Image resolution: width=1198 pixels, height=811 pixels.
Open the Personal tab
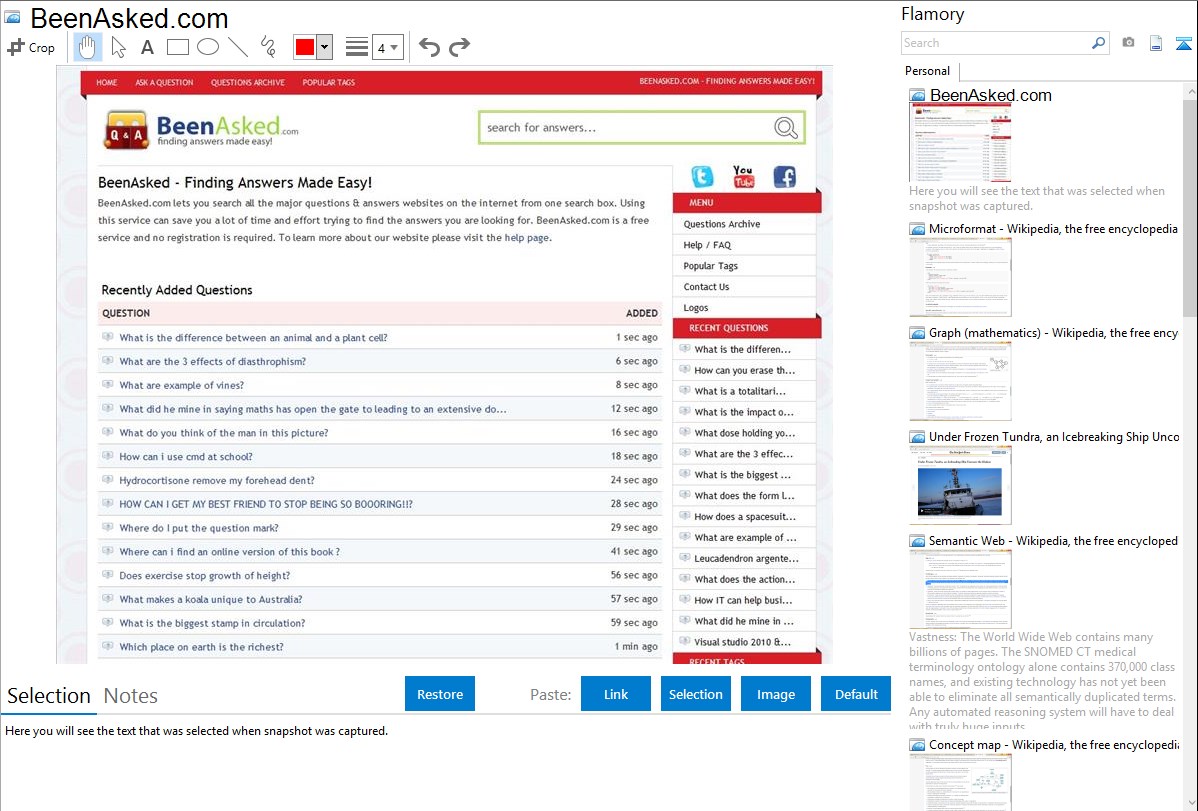(x=927, y=71)
